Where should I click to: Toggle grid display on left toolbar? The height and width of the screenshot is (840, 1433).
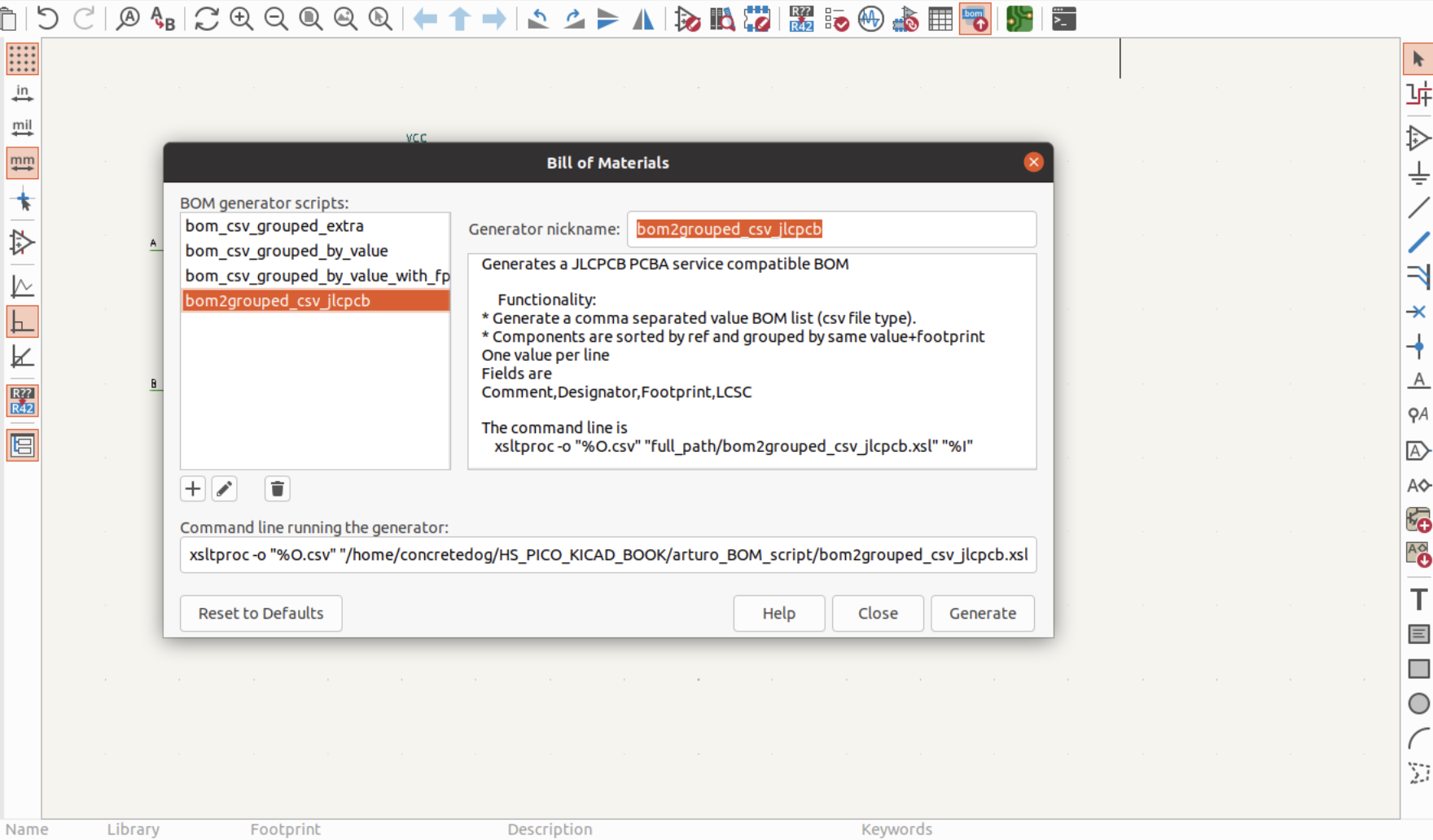[x=22, y=59]
